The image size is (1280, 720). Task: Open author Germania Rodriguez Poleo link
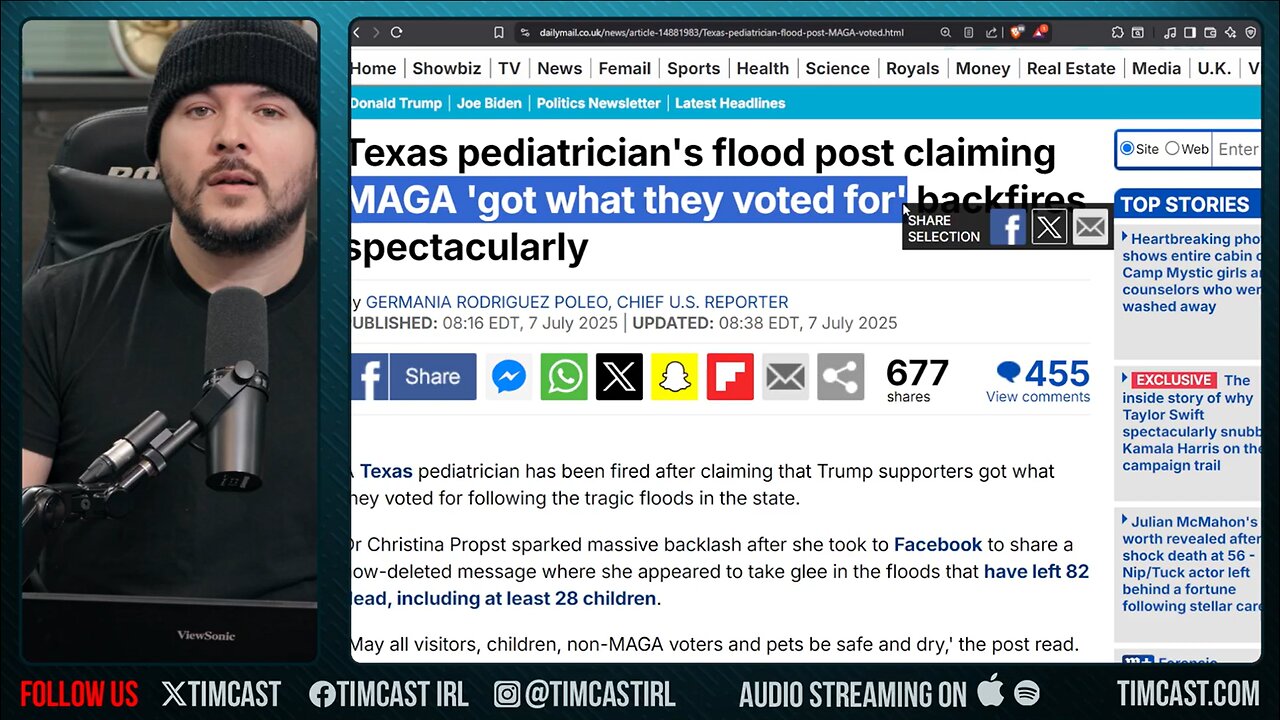point(488,302)
